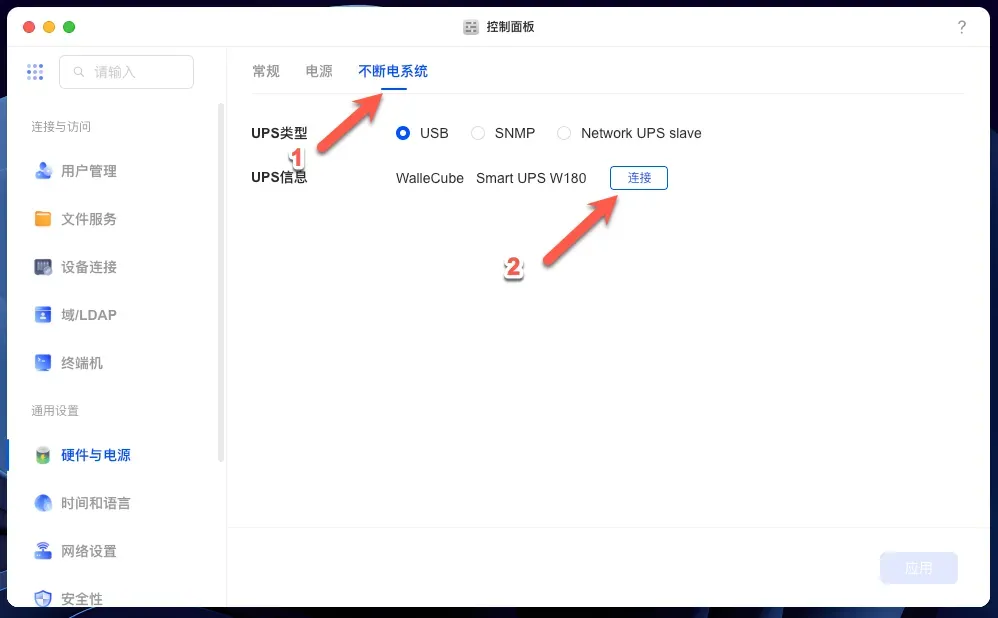This screenshot has height=618, width=998.
Task: Open 文件服务 in the sidebar
Action: click(89, 219)
